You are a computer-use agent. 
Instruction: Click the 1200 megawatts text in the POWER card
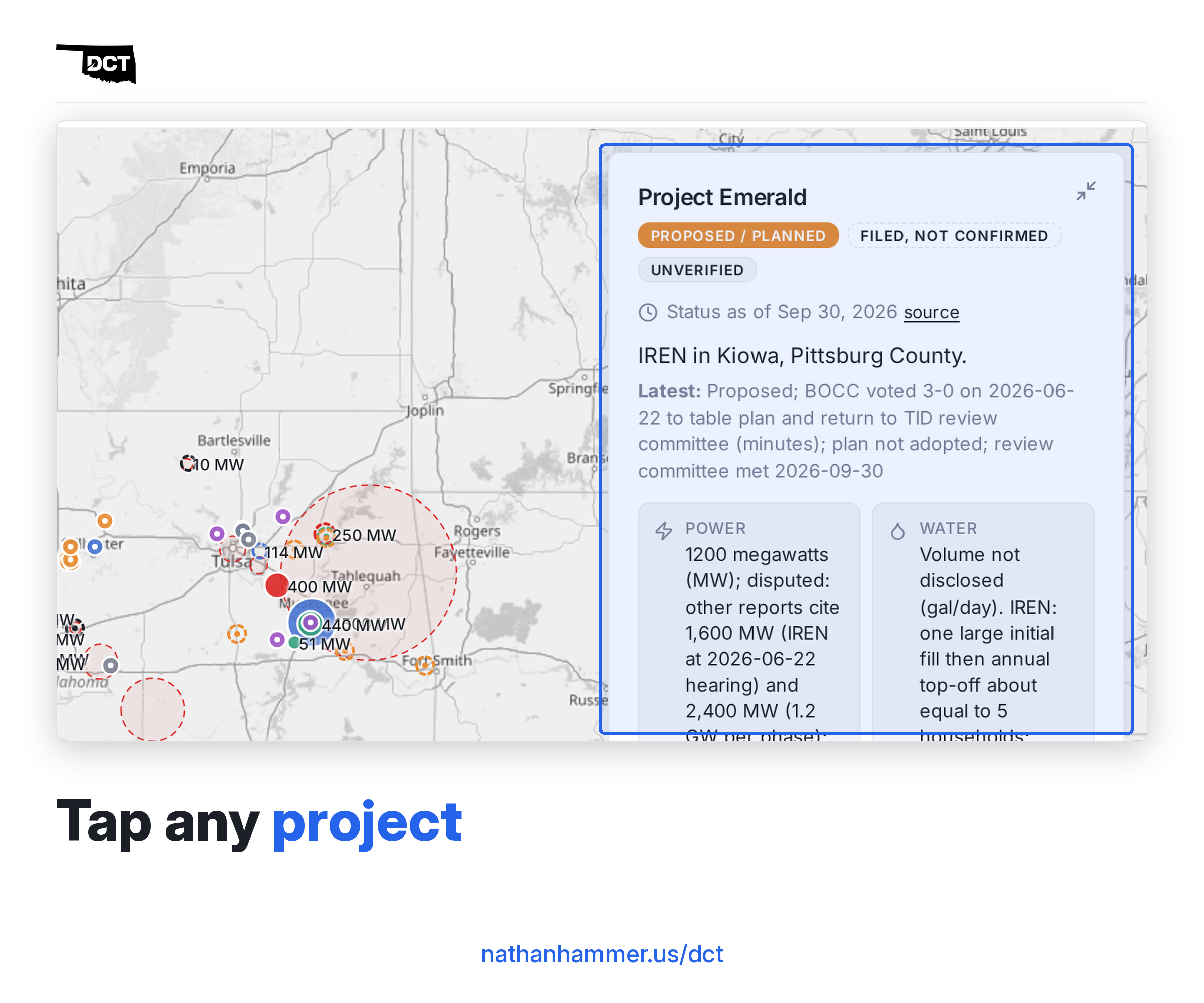coord(757,554)
